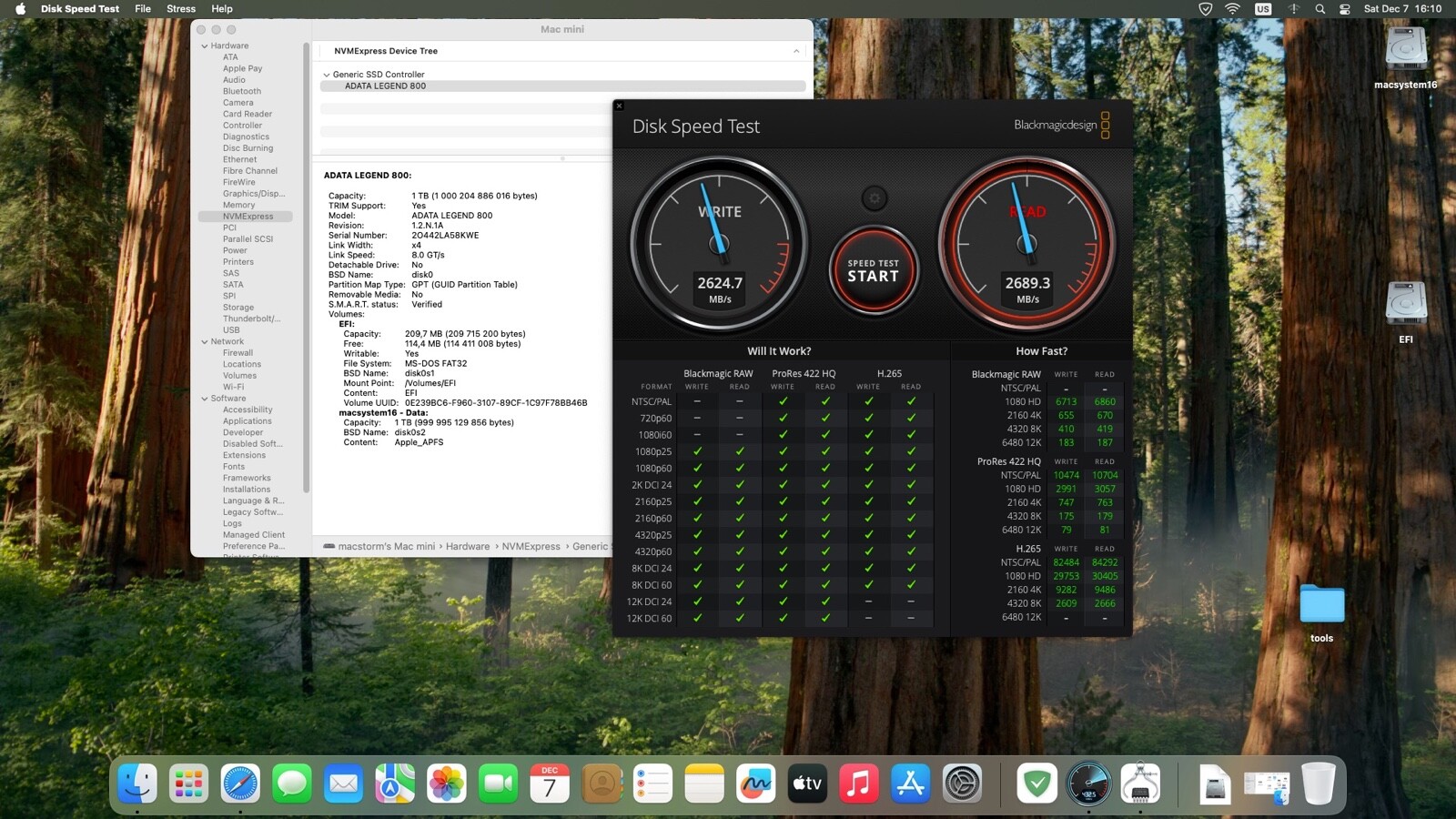Open the EFI volume on the desktop

coord(1406,312)
